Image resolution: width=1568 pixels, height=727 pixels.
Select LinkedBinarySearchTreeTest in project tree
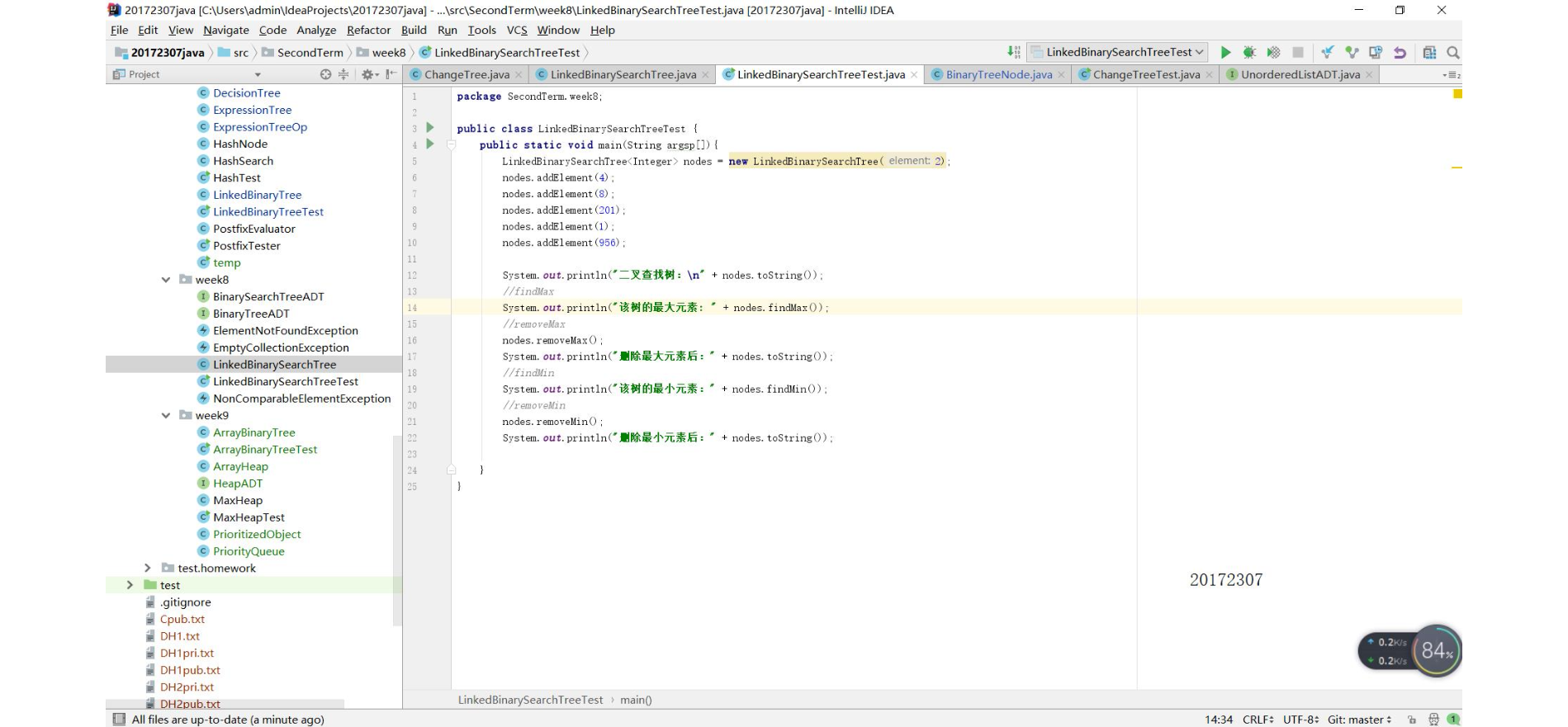point(285,382)
